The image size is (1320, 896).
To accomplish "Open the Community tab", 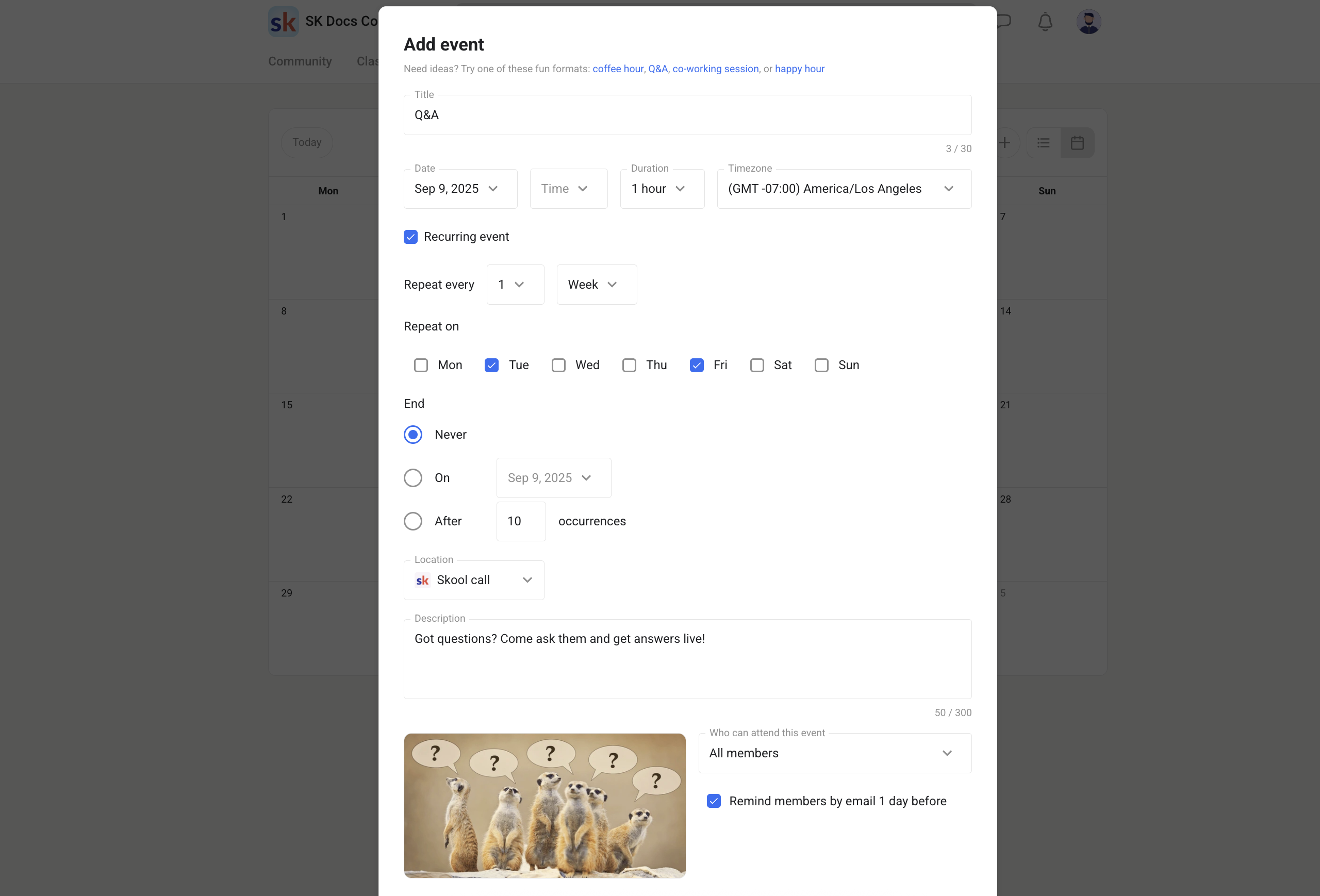I will pos(300,61).
